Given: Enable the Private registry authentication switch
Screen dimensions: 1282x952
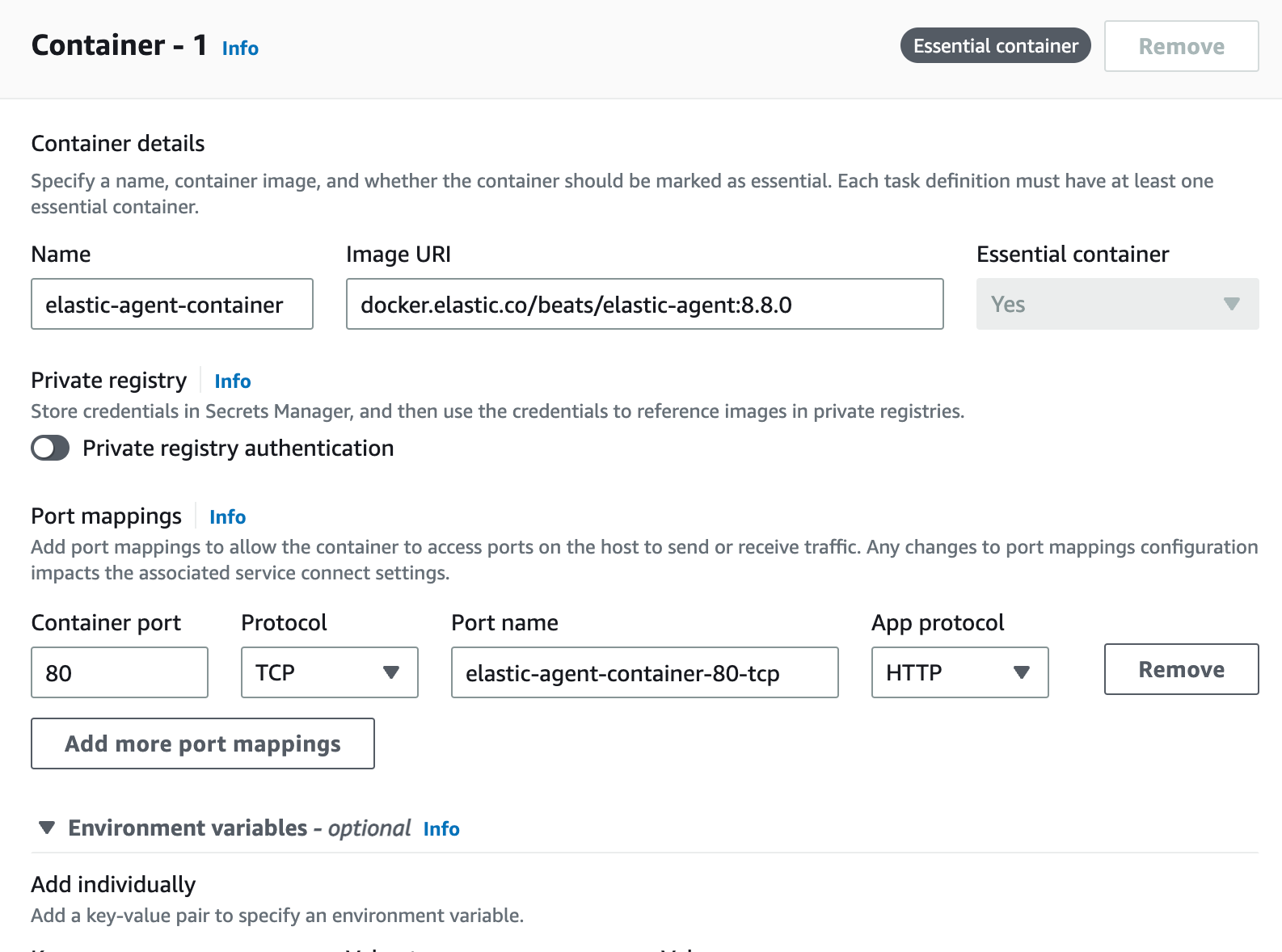Looking at the screenshot, I should (50, 449).
